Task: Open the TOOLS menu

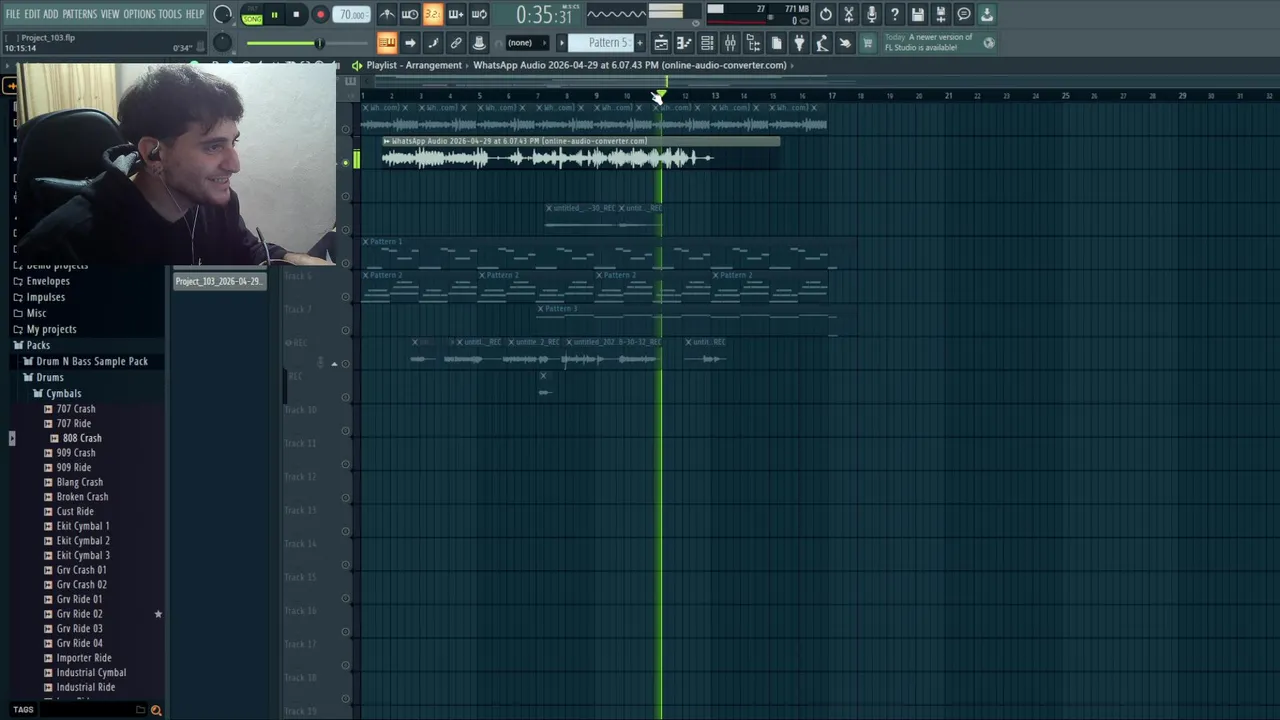Action: 170,14
